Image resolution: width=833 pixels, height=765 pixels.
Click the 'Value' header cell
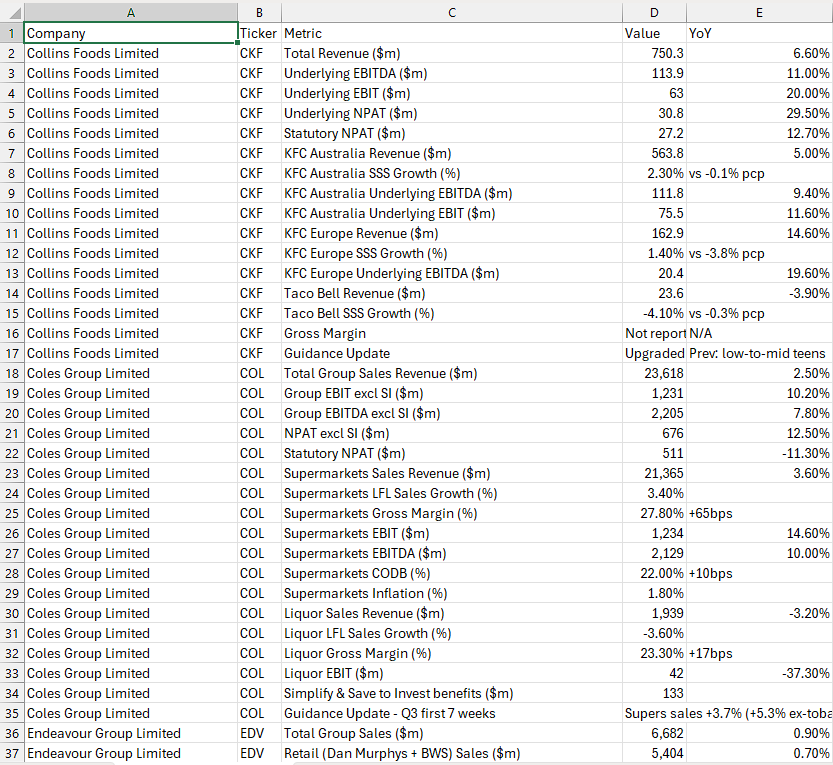click(x=654, y=33)
